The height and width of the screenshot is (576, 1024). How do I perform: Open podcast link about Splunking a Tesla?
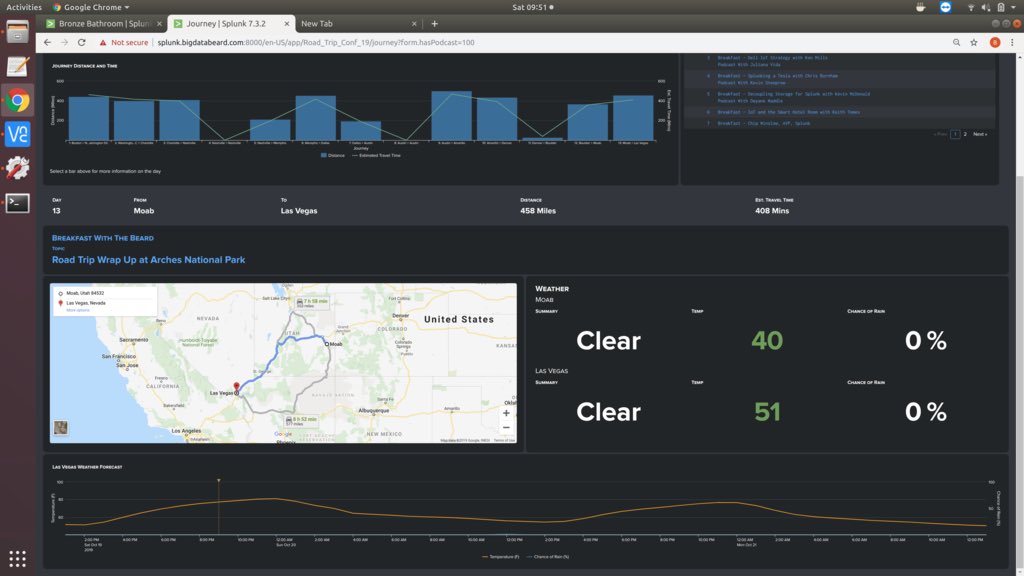tap(777, 76)
